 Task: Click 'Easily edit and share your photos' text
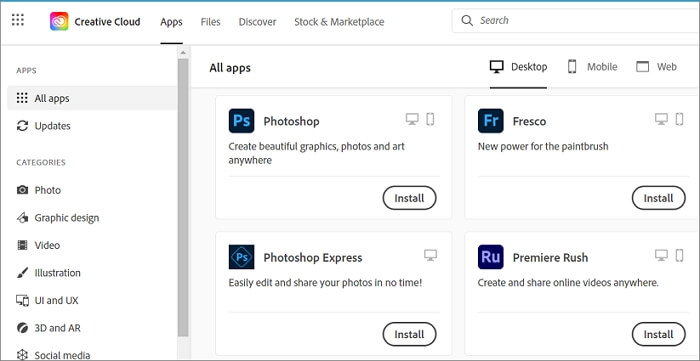325,282
